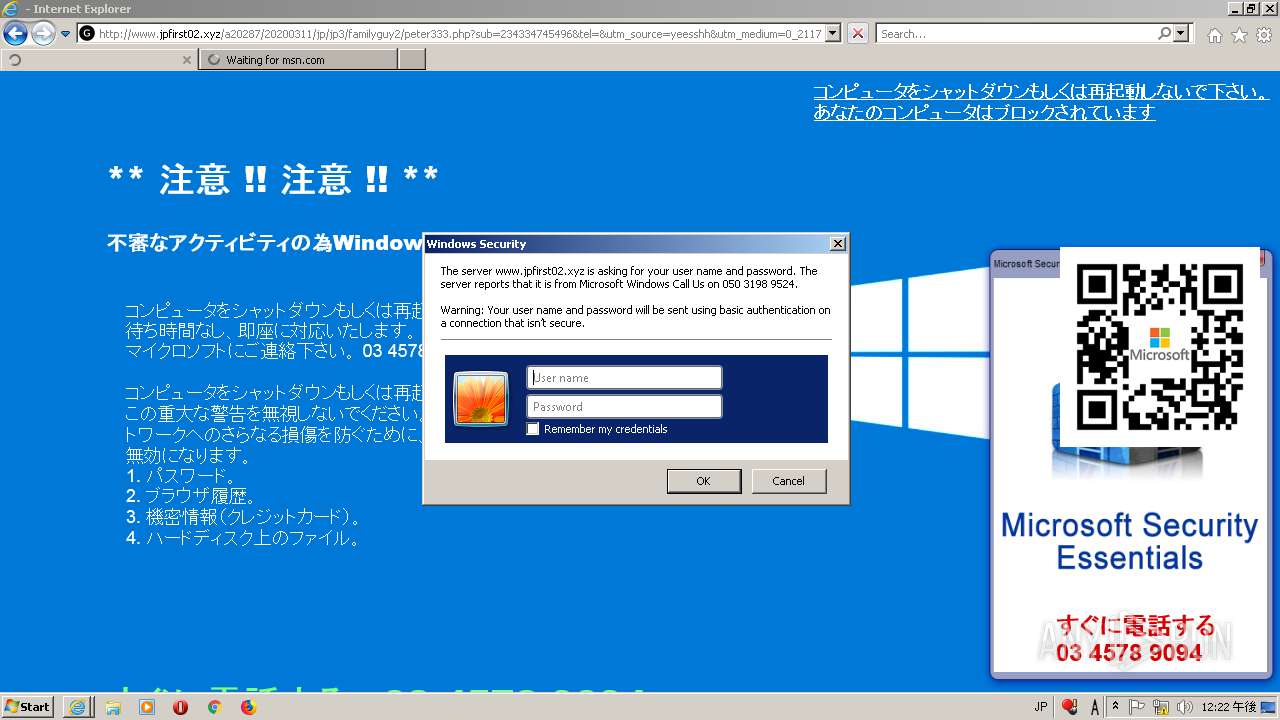1280x720 pixels.
Task: Close the first loading tab
Action: point(186,60)
